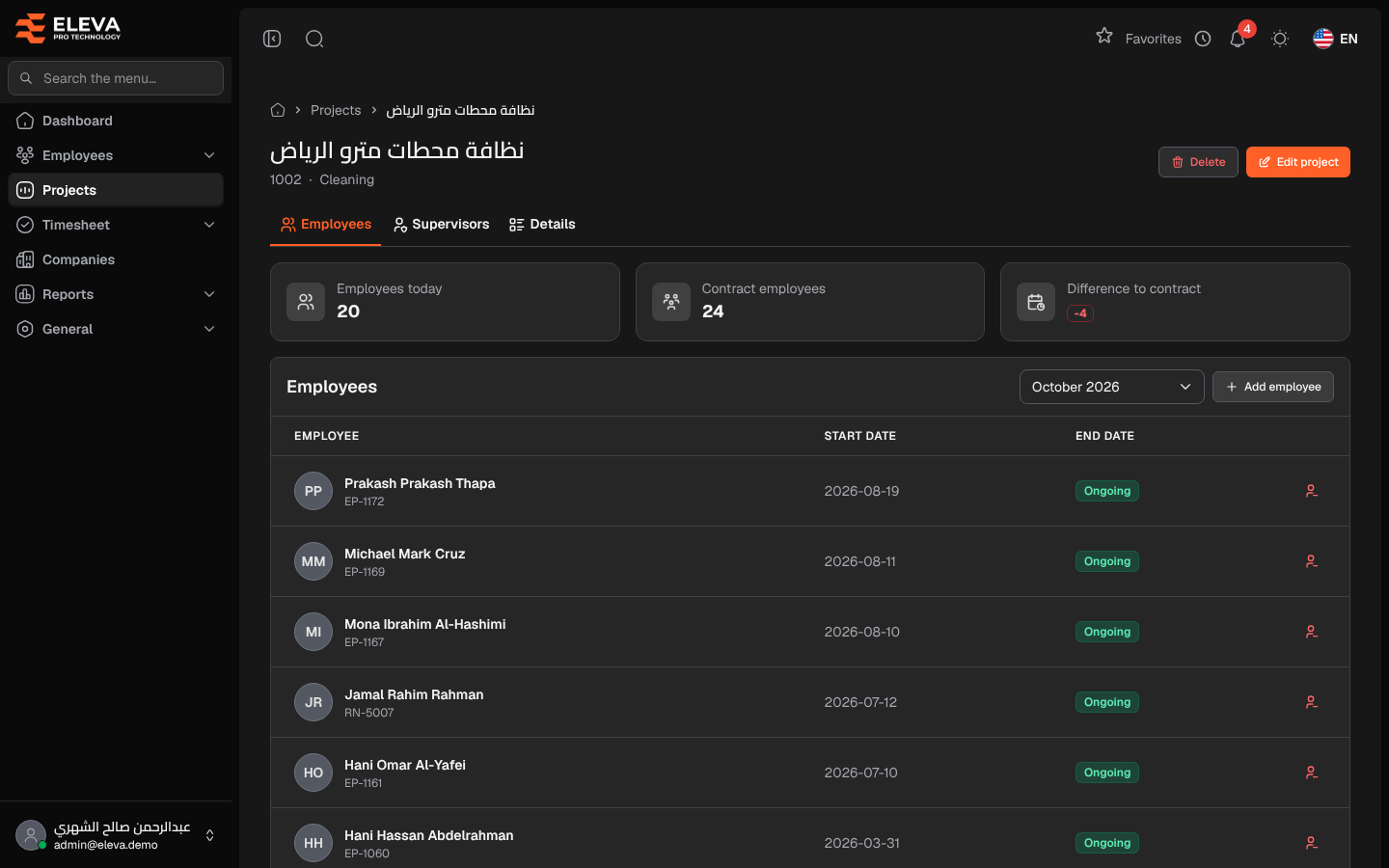Click the Eleva Pro Technology logo

point(68,29)
